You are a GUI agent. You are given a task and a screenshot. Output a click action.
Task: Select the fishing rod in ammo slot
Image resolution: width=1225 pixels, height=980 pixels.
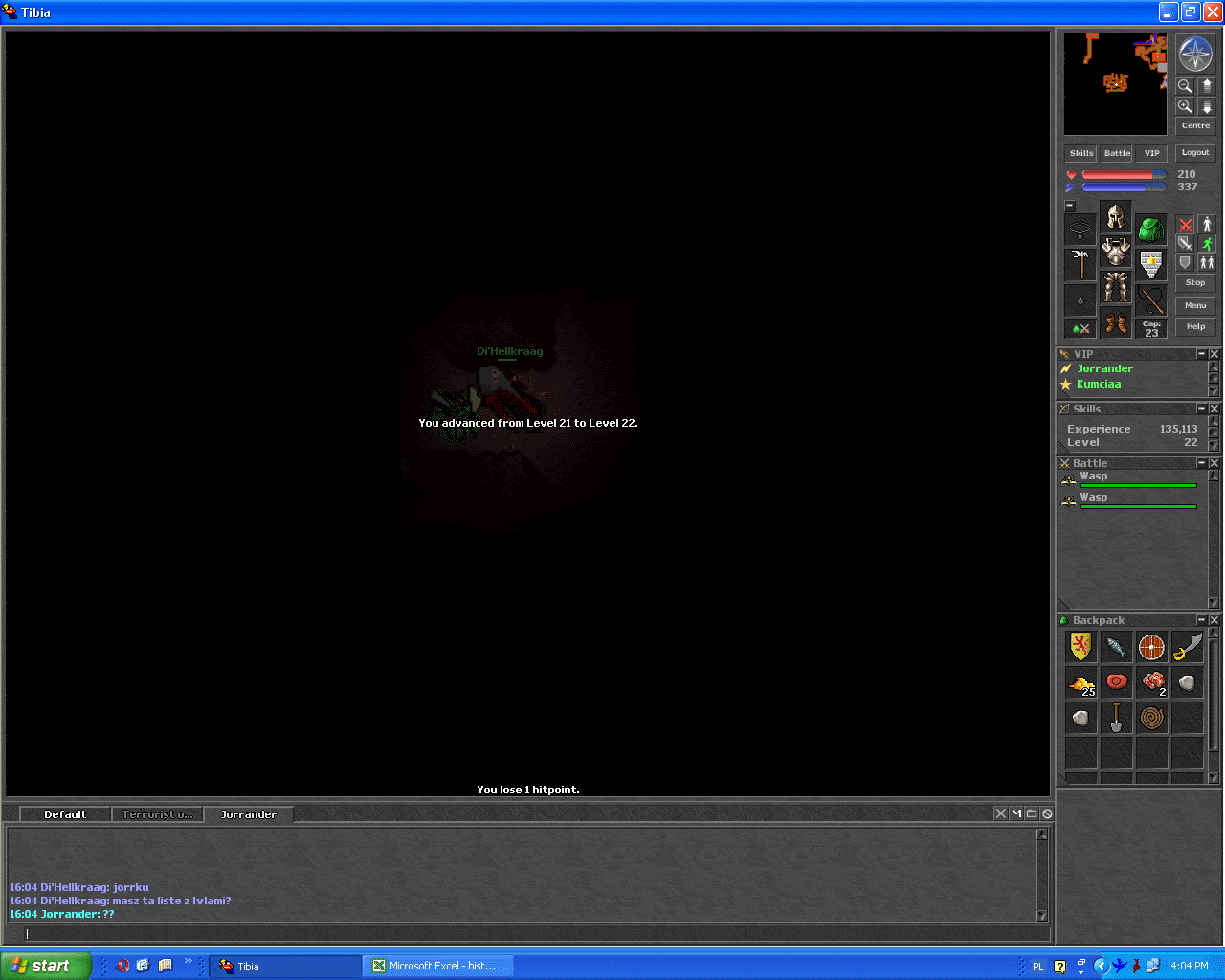click(1151, 301)
